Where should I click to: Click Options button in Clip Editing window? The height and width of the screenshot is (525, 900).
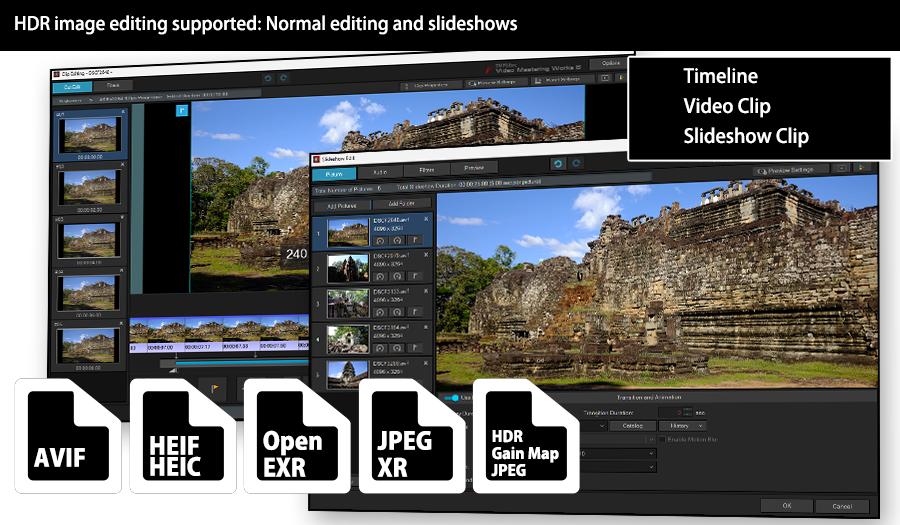(x=610, y=63)
